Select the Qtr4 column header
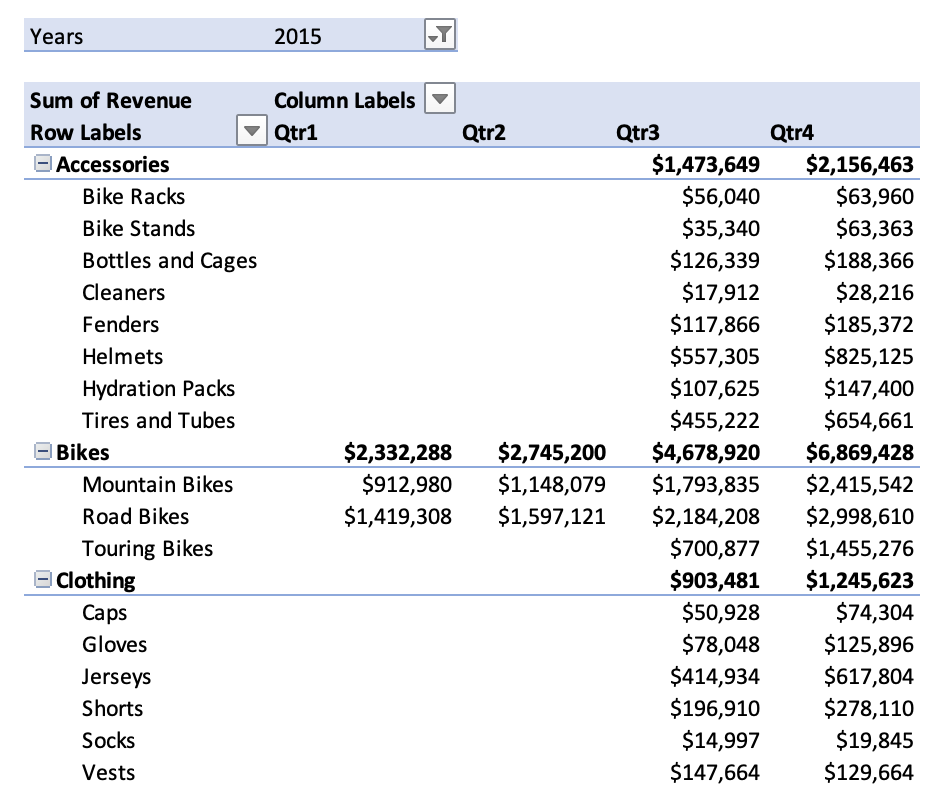The width and height of the screenshot is (936, 796). pyautogui.click(x=792, y=132)
